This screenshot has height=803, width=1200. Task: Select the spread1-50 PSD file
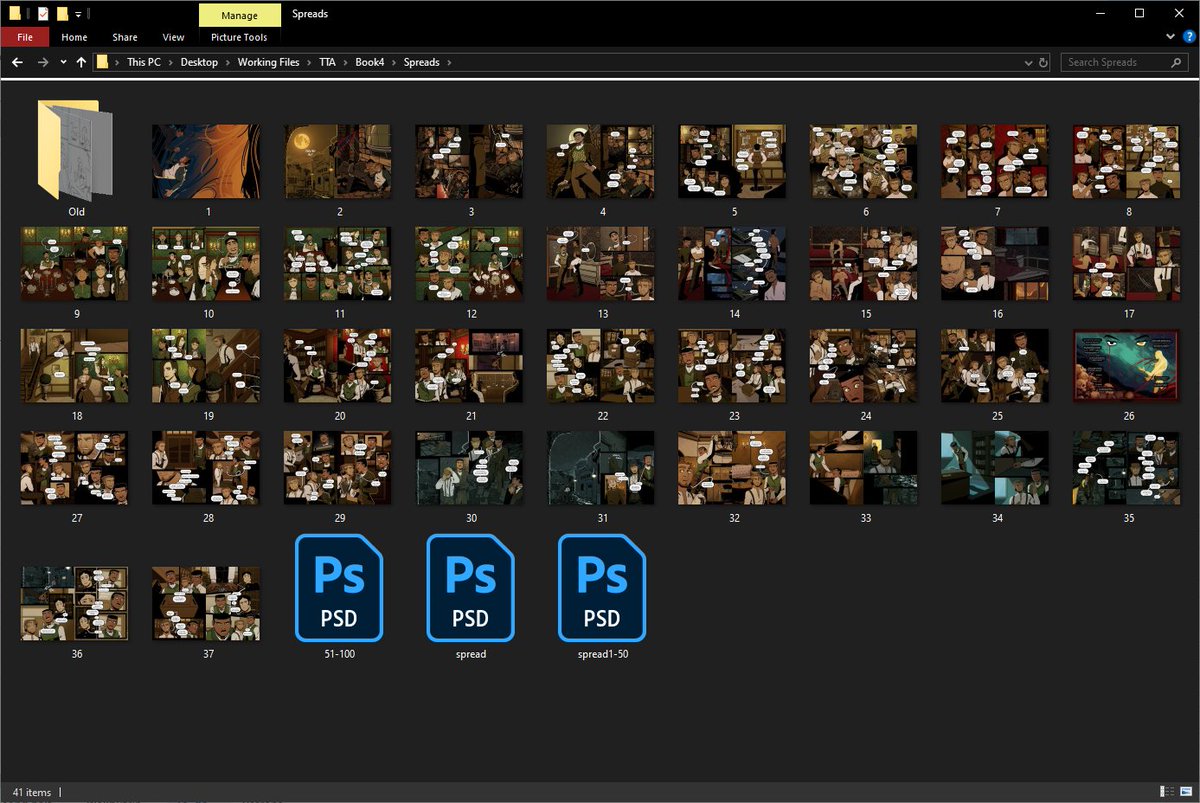coord(602,589)
